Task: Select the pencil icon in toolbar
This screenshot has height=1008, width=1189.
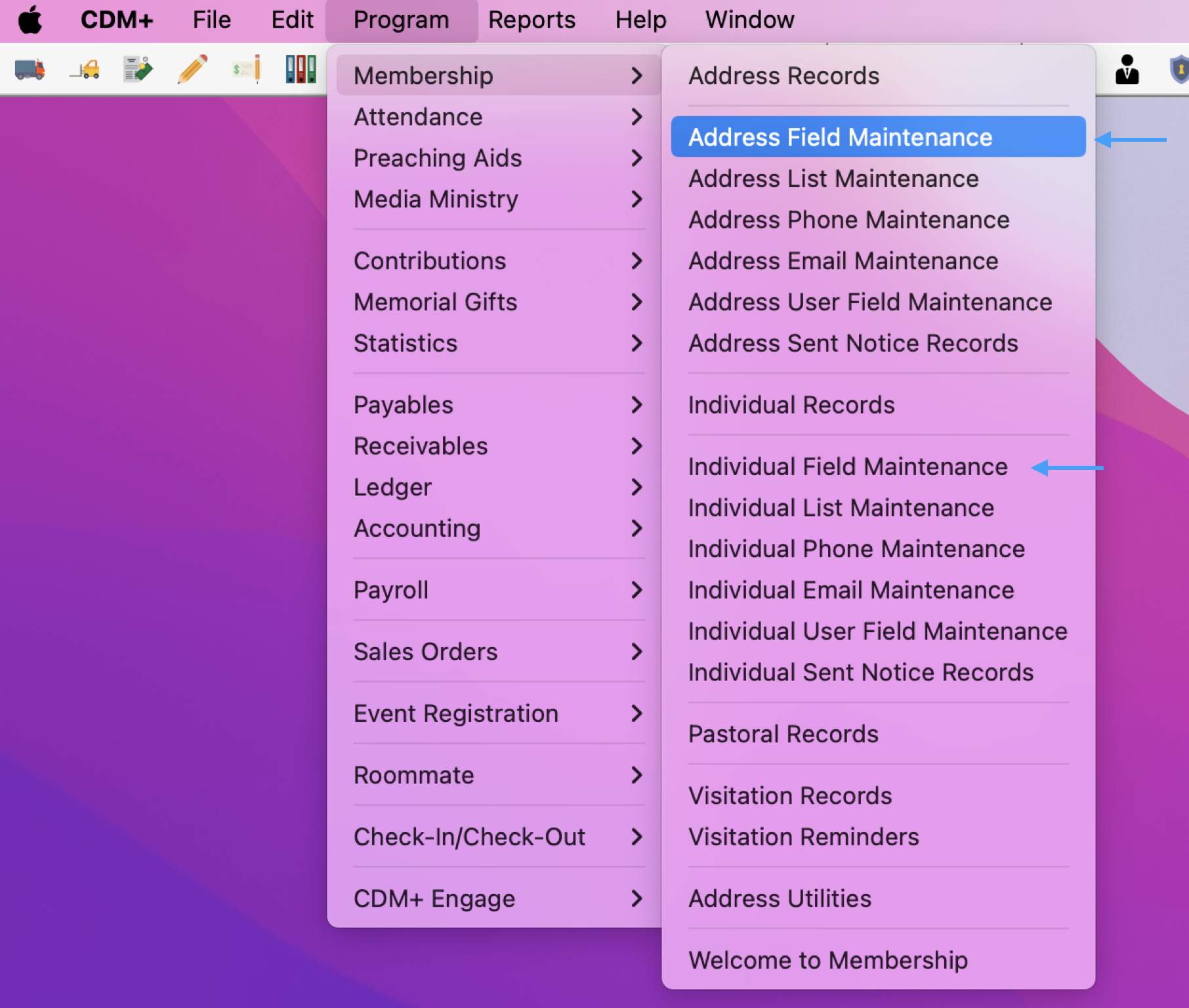Action: point(192,69)
